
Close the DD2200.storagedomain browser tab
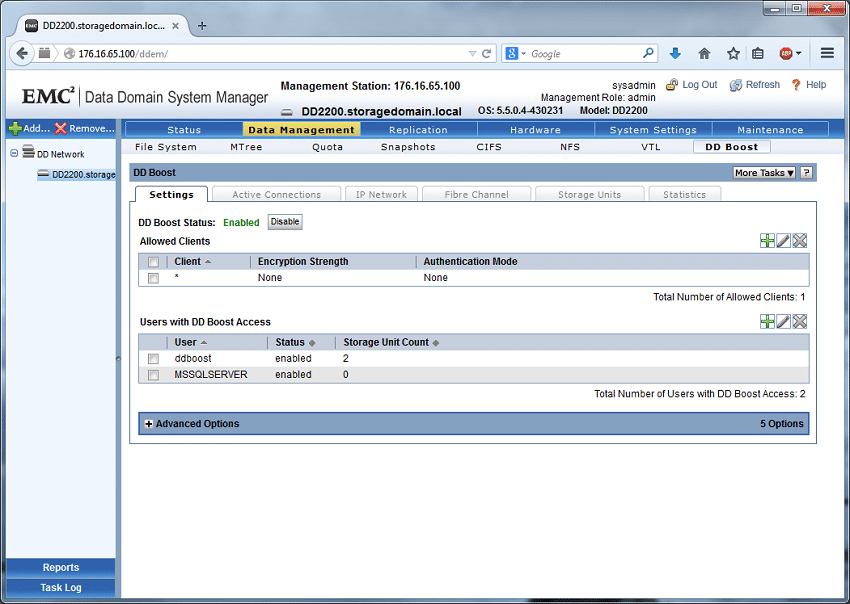tap(175, 25)
